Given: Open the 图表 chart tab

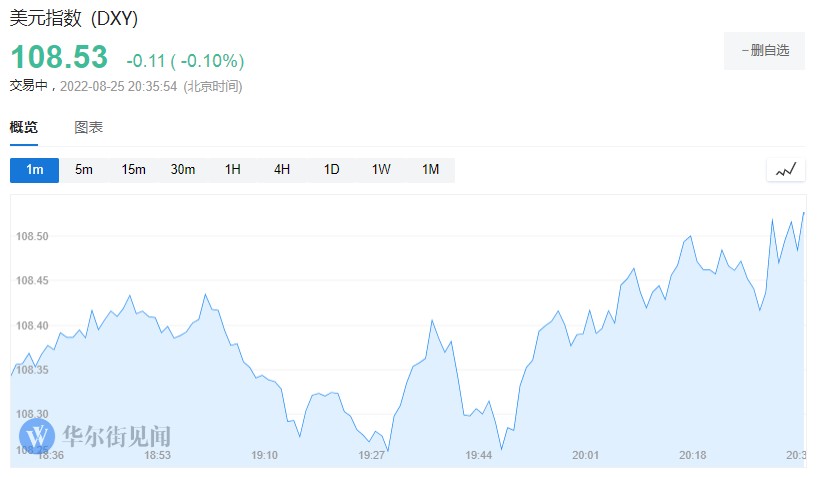Looking at the screenshot, I should point(88,127).
